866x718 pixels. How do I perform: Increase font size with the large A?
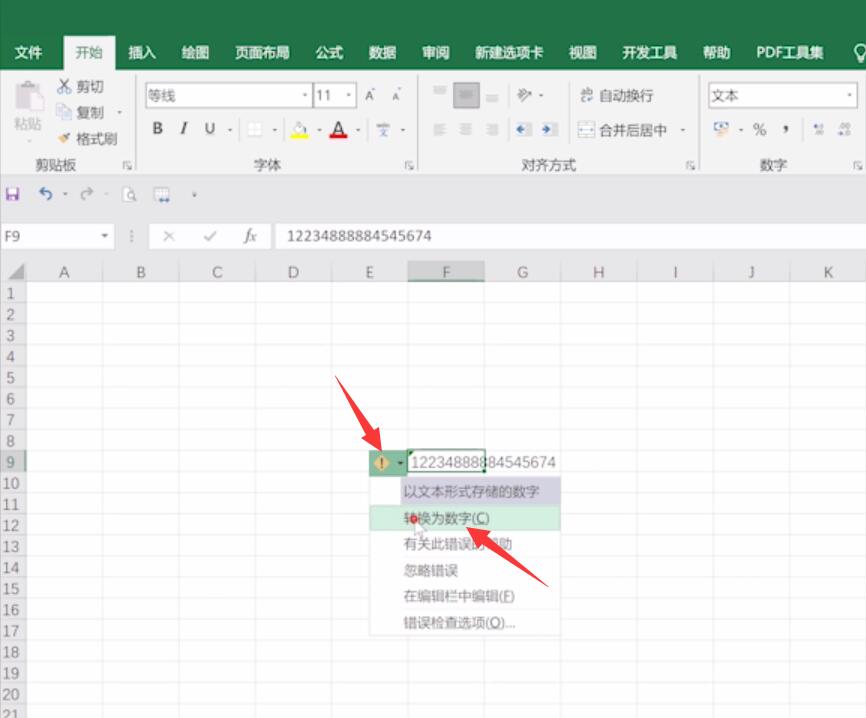point(370,96)
